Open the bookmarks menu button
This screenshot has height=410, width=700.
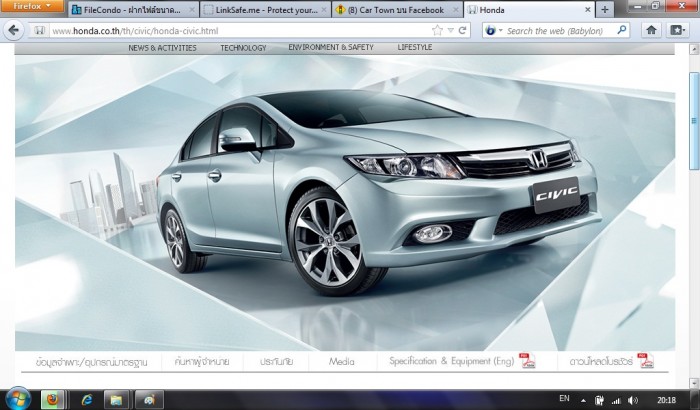click(x=677, y=30)
